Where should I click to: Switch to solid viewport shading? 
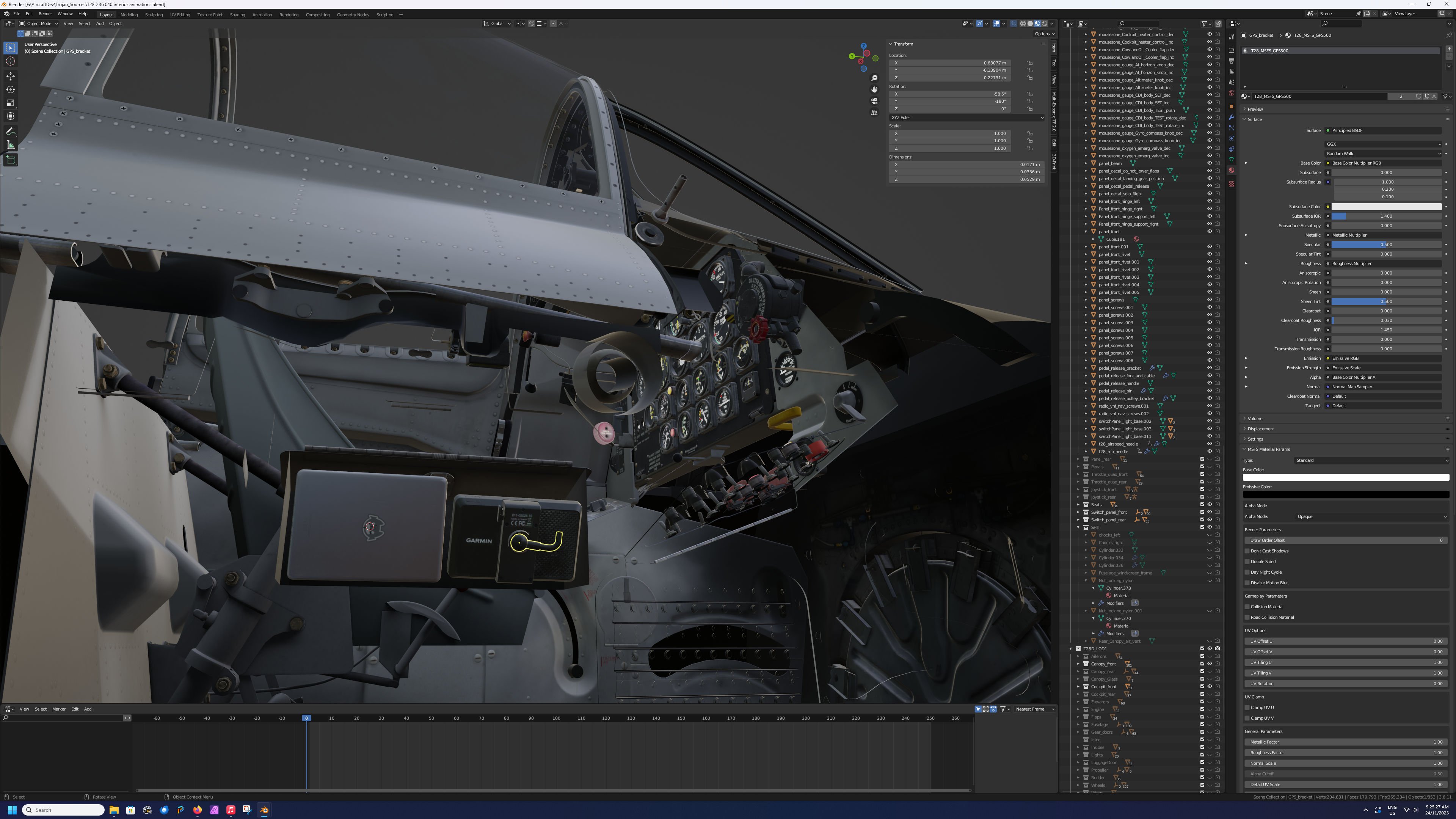pos(1030,24)
